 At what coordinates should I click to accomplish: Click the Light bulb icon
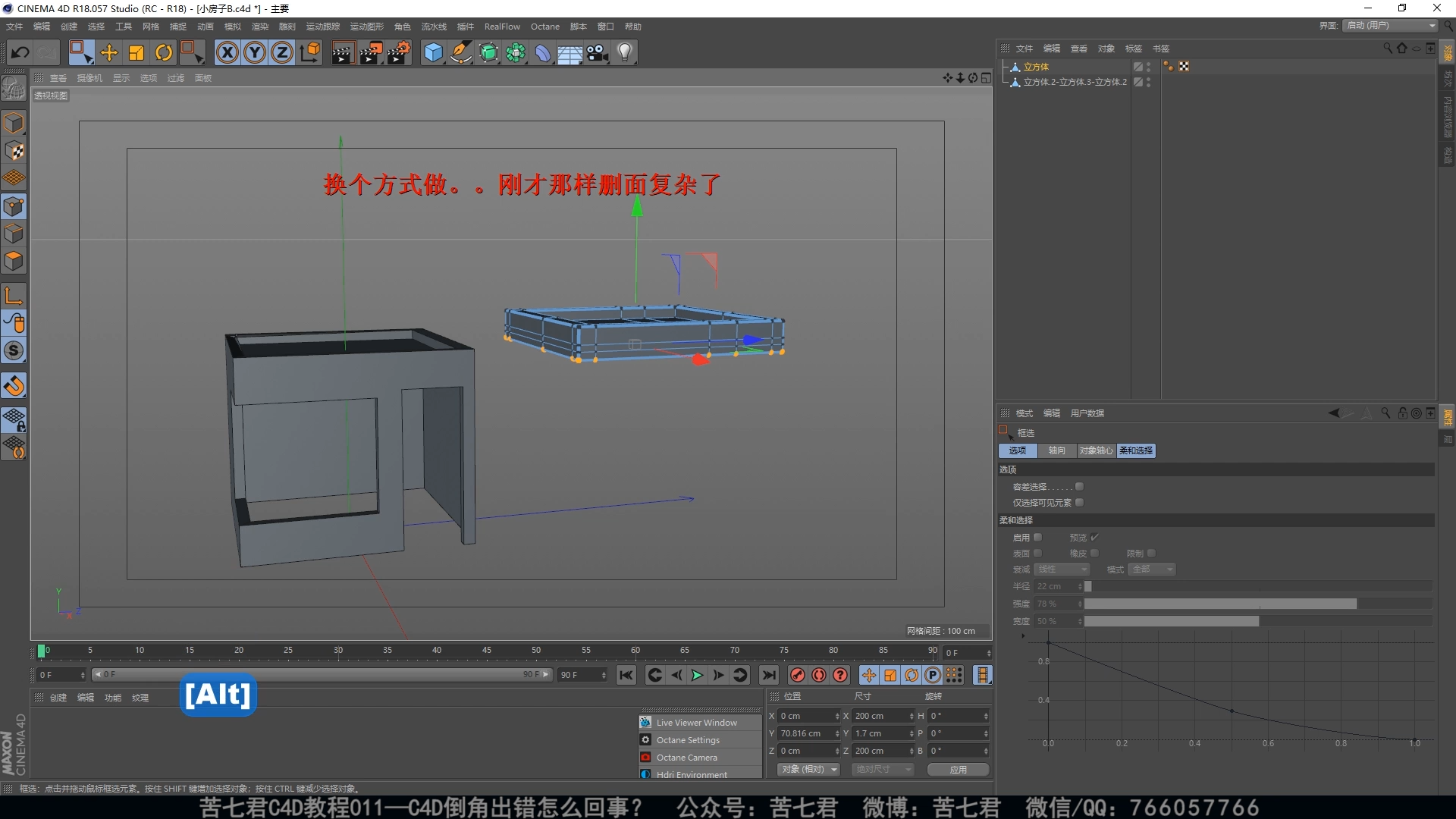pyautogui.click(x=625, y=52)
